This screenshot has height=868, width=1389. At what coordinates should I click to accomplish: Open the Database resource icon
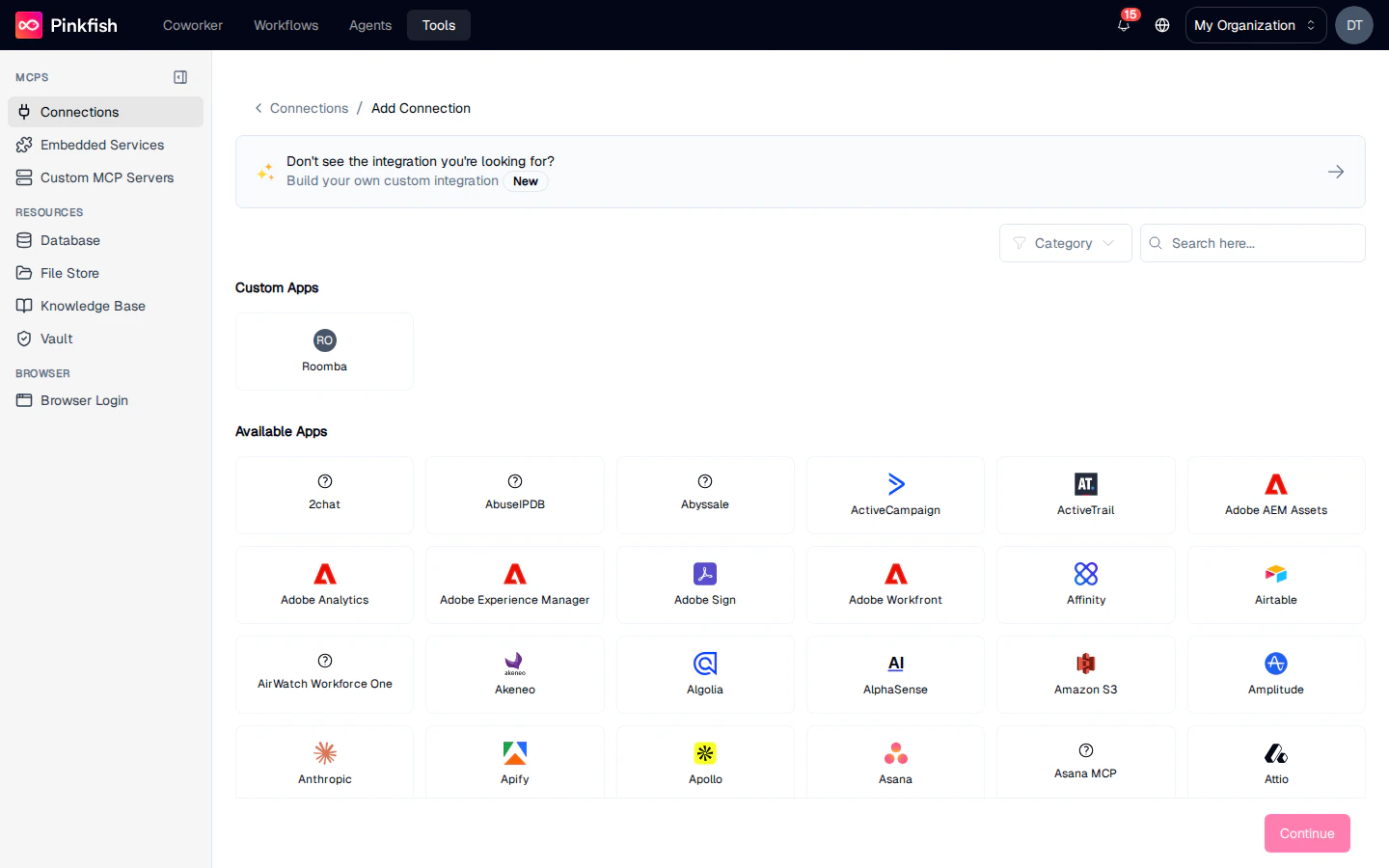click(23, 240)
